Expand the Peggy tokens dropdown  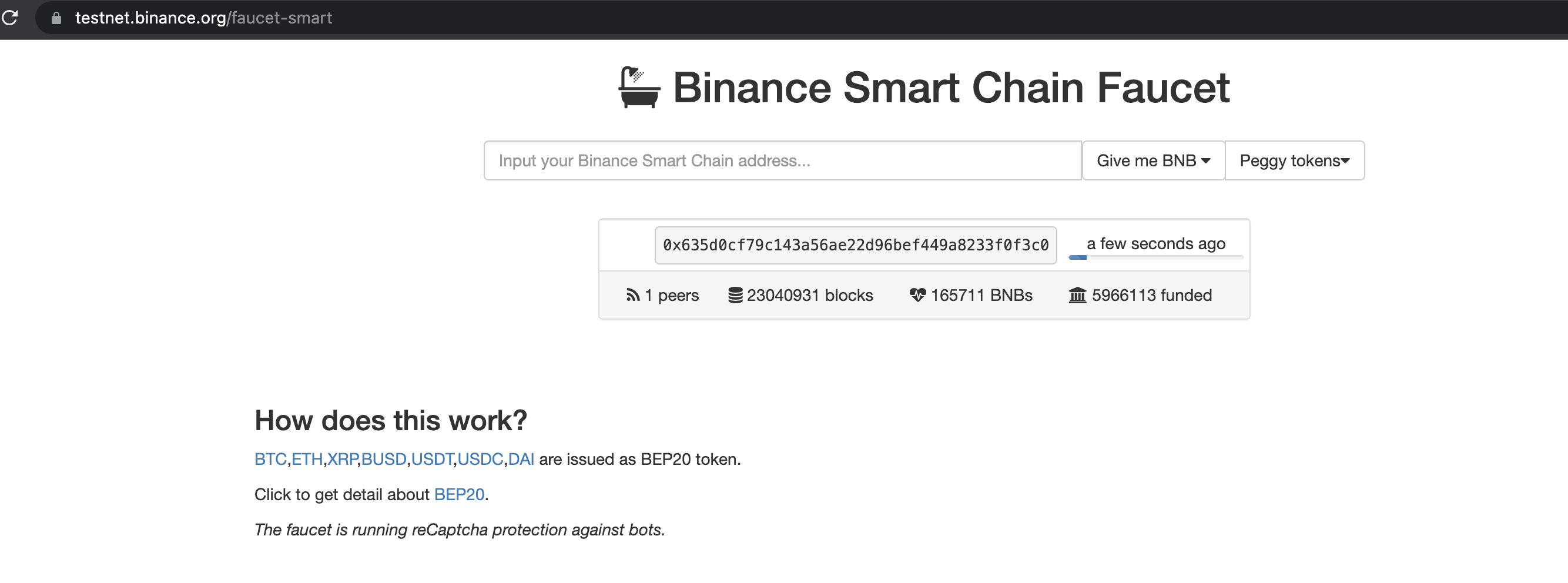[1294, 160]
